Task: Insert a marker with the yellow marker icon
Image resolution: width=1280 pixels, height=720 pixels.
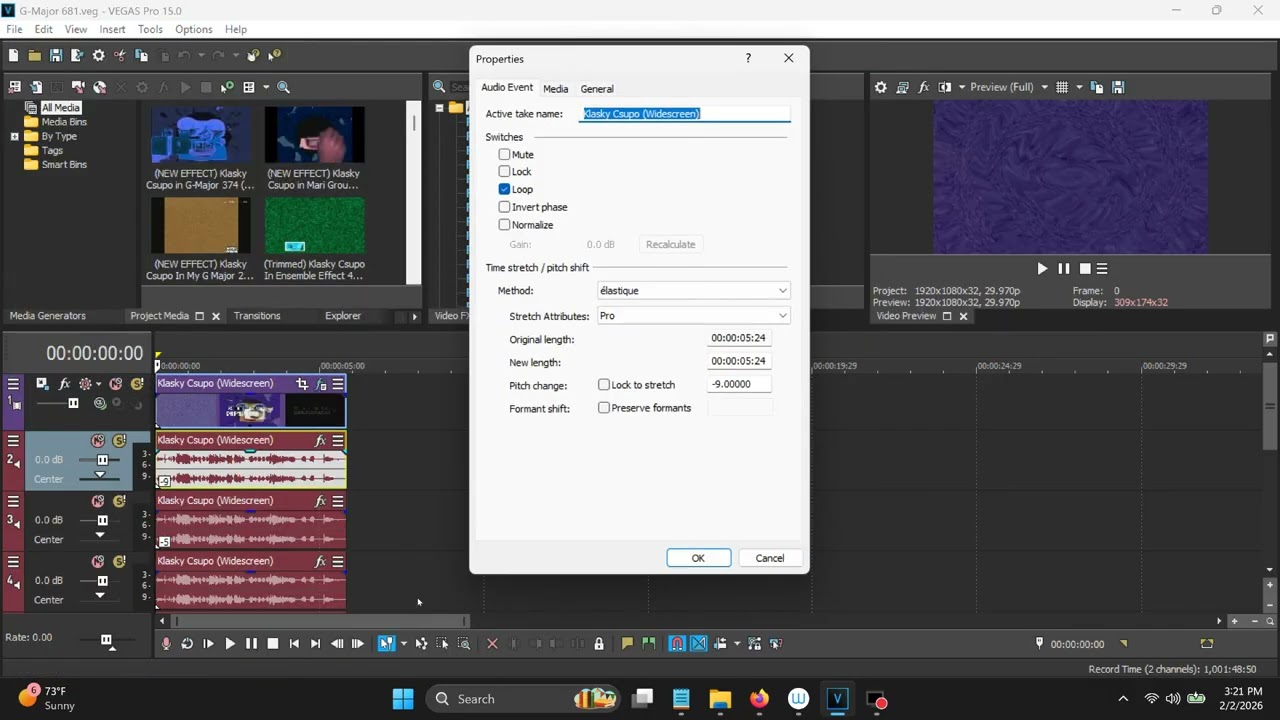Action: coord(627,644)
